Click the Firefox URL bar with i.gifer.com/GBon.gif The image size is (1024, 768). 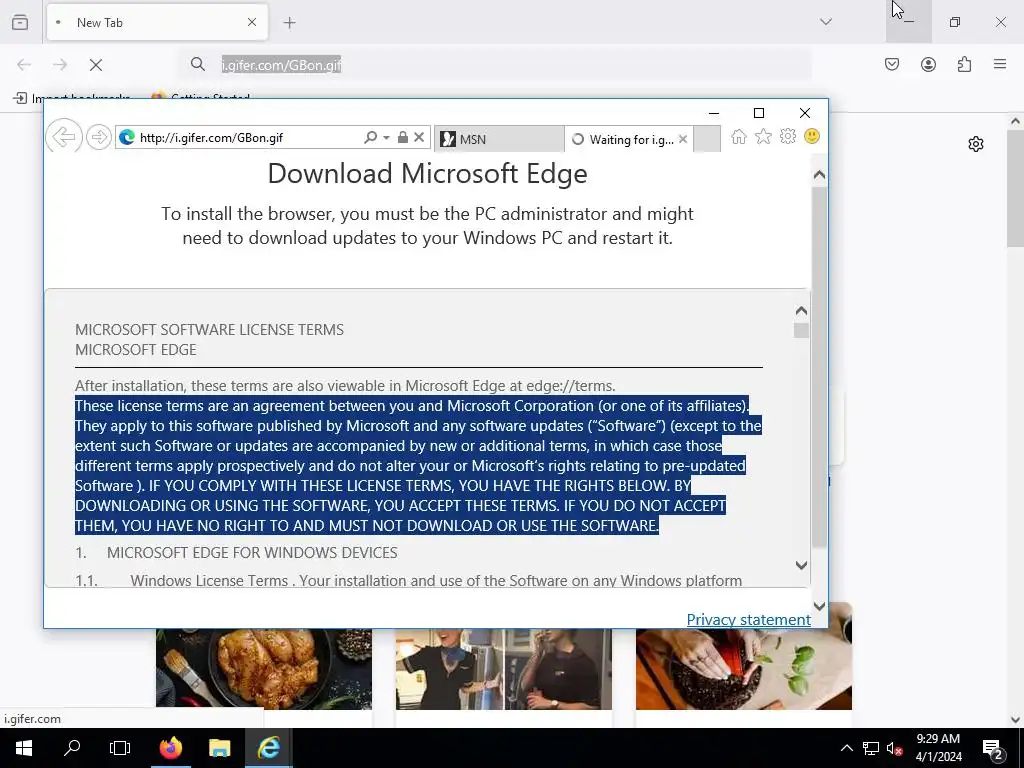click(496, 65)
